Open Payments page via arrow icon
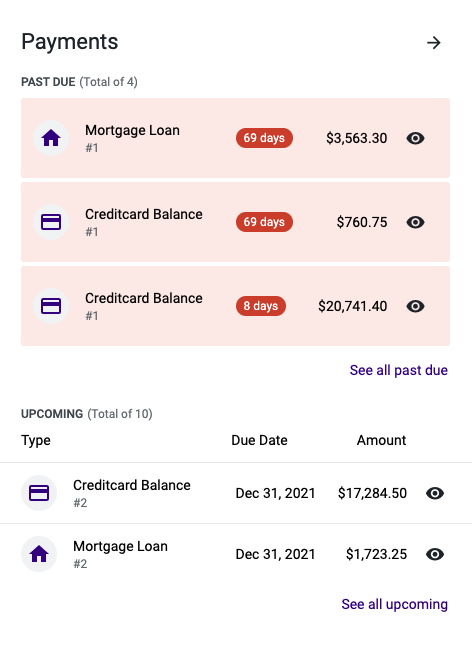The height and width of the screenshot is (651, 472). (x=434, y=42)
